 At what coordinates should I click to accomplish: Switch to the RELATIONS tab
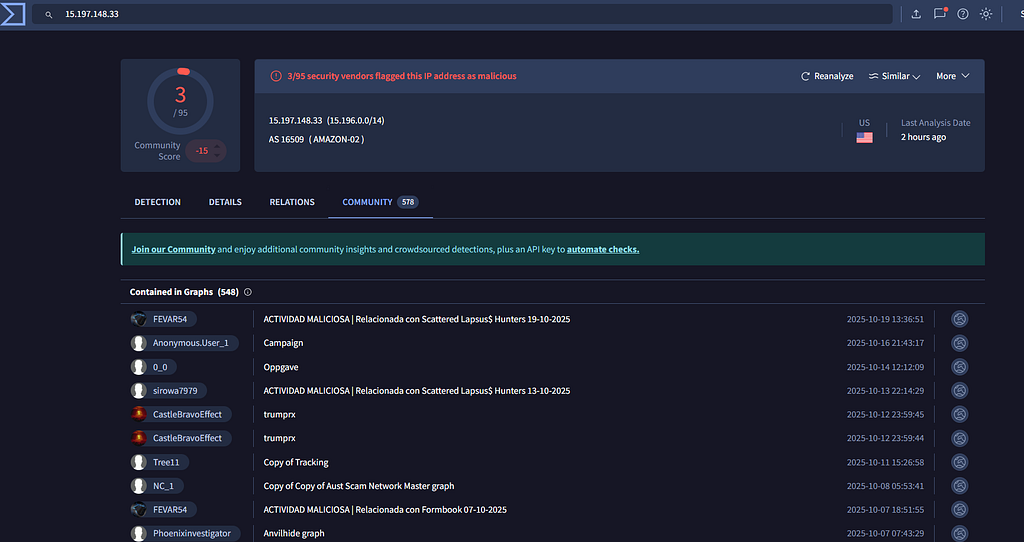pos(292,202)
